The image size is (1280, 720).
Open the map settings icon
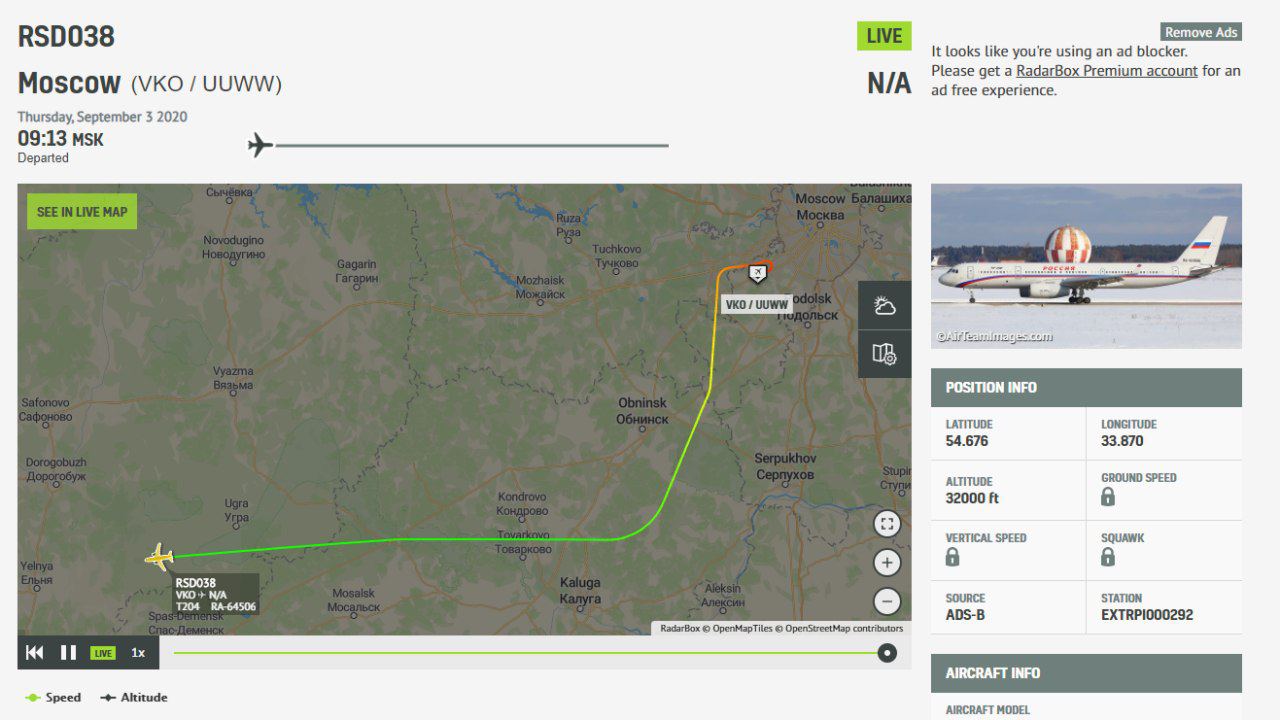pos(884,354)
